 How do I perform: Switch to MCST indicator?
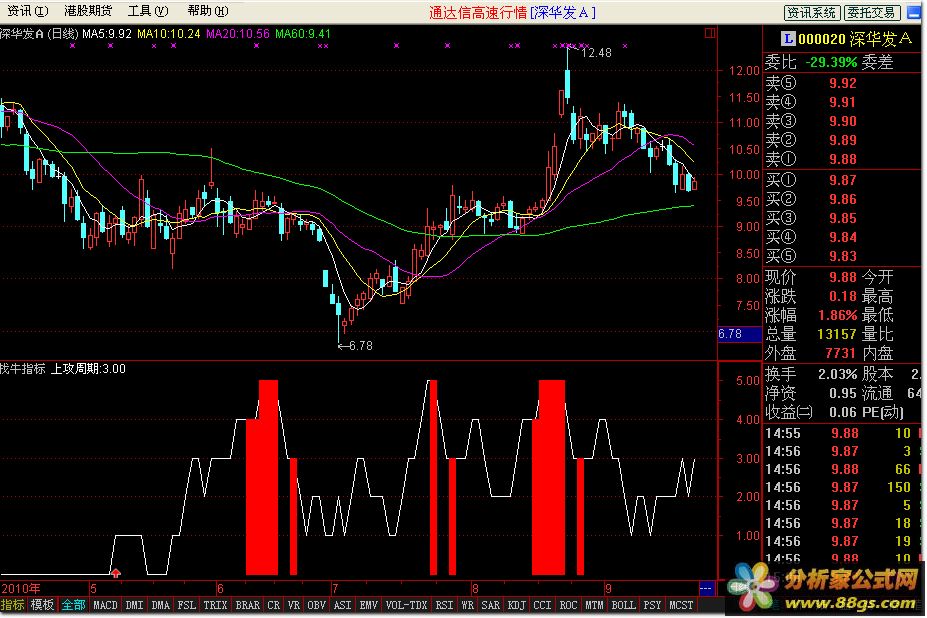coord(681,605)
